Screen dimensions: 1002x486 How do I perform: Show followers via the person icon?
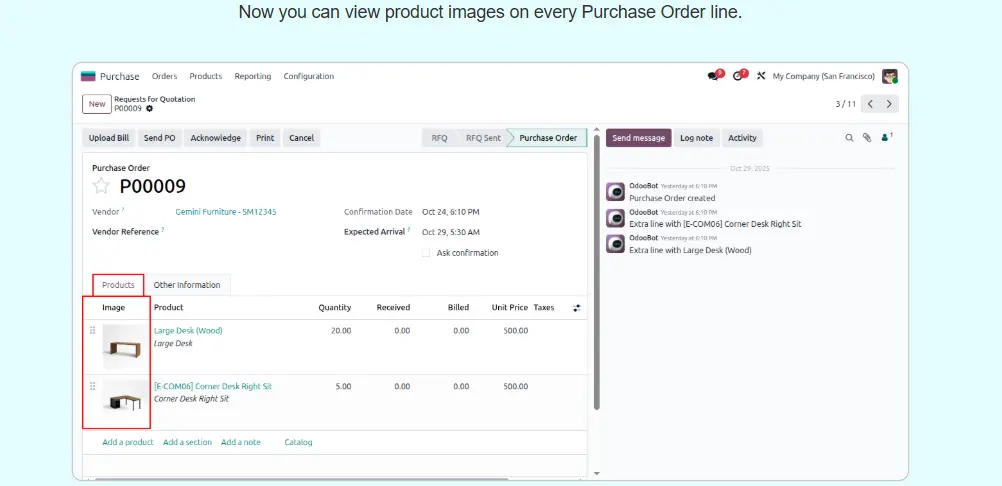click(885, 138)
